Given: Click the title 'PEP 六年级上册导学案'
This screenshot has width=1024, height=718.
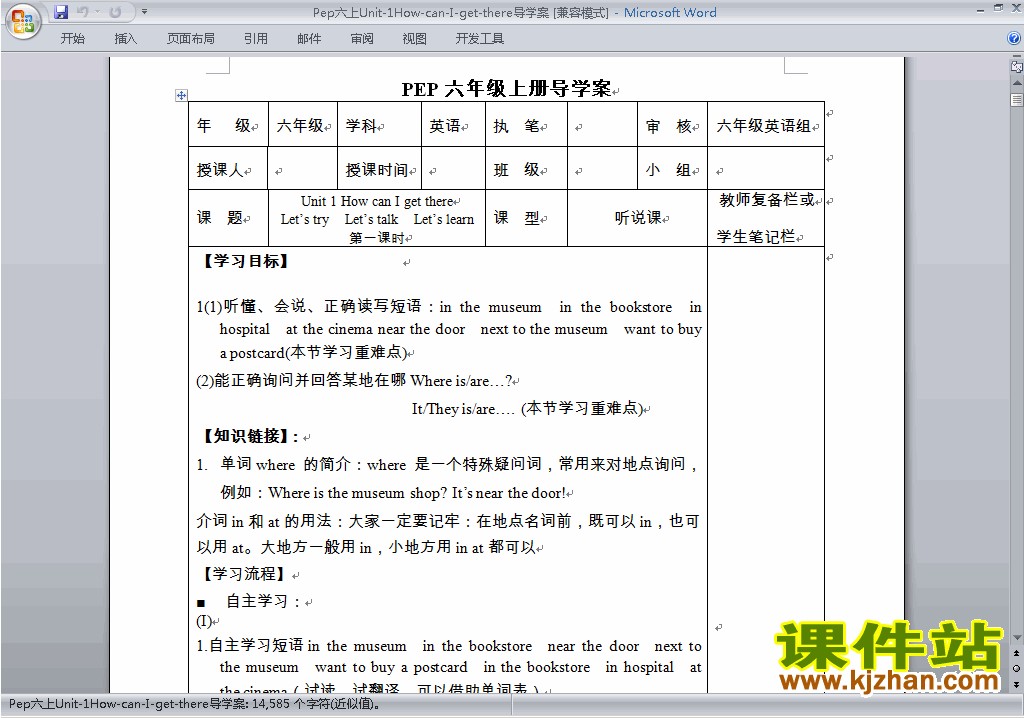Looking at the screenshot, I should pos(506,88).
